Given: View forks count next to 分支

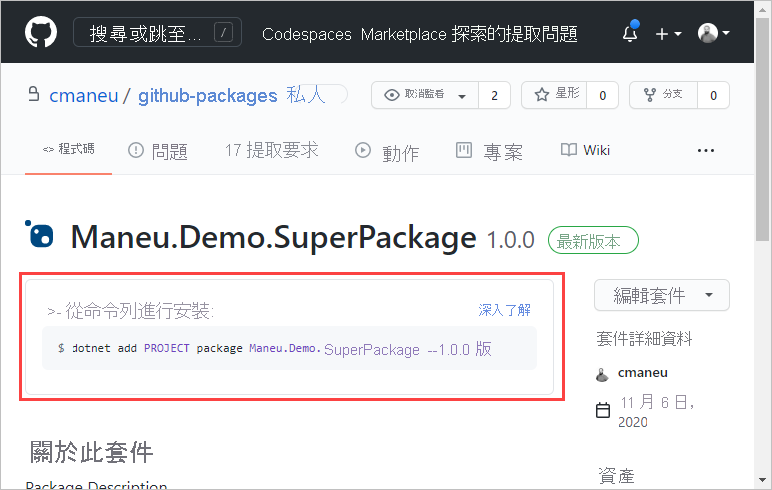Looking at the screenshot, I should tap(713, 95).
